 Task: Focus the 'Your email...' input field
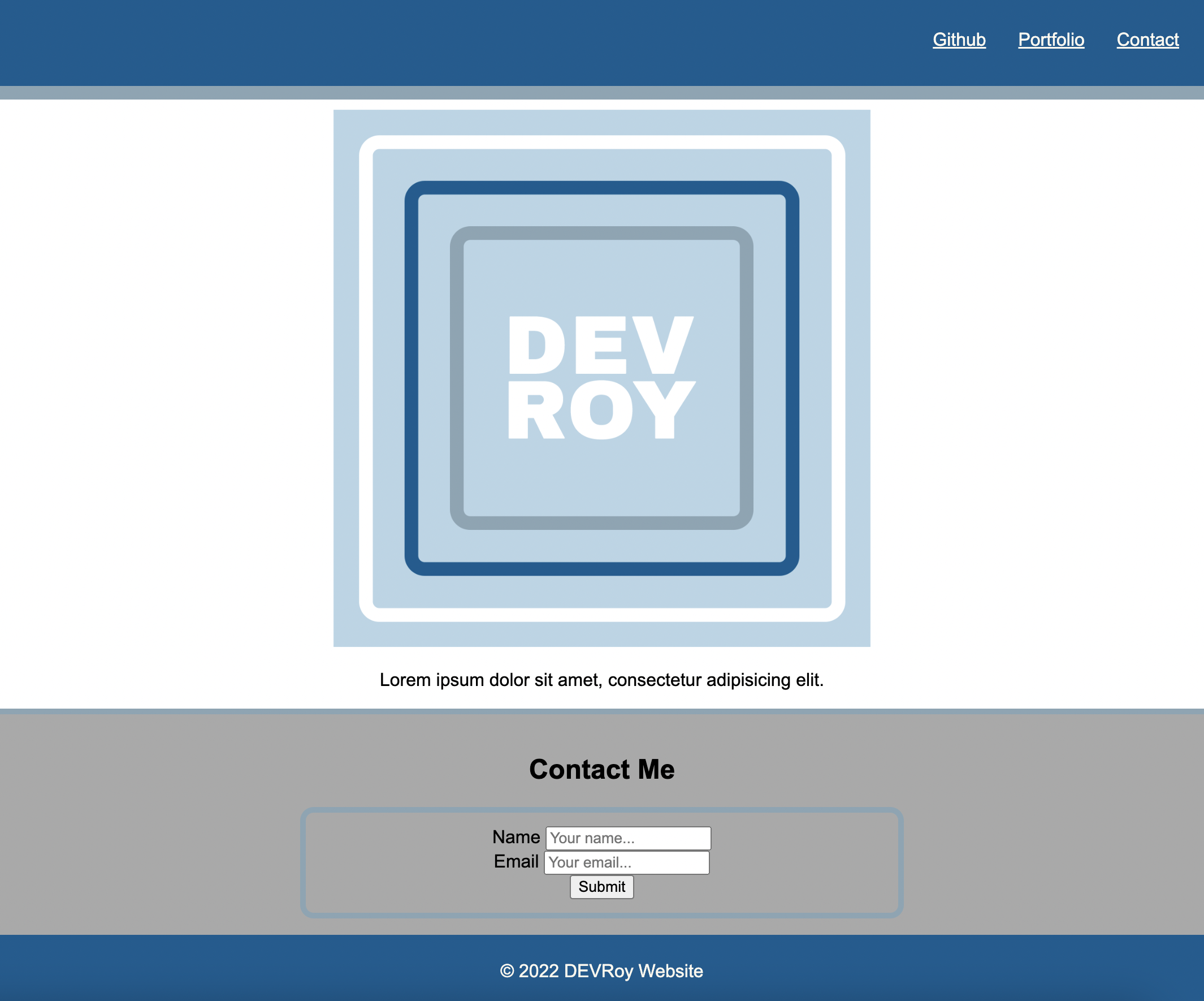(x=627, y=862)
